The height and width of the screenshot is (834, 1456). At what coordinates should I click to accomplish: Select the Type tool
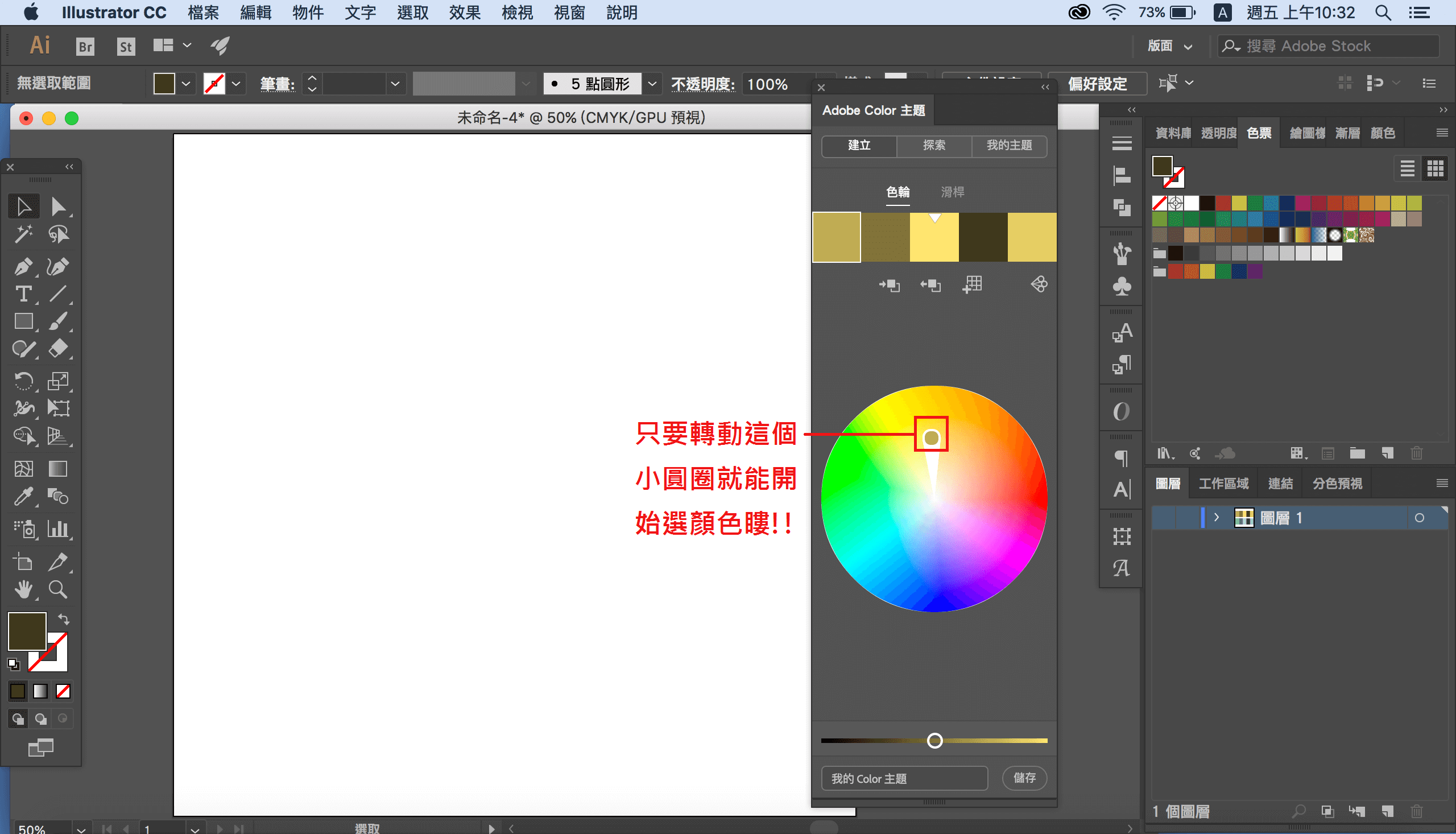tap(23, 294)
